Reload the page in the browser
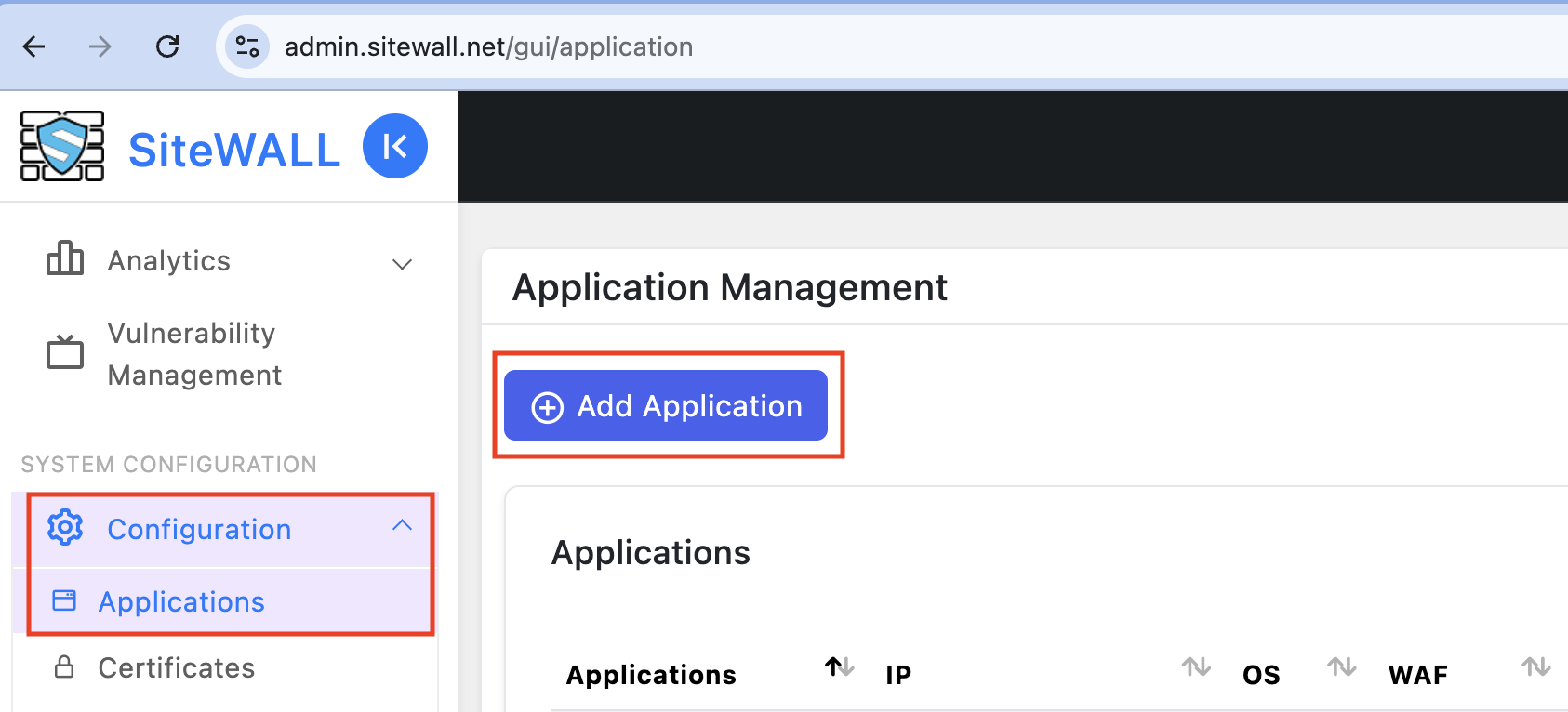The width and height of the screenshot is (1568, 712). [x=167, y=46]
